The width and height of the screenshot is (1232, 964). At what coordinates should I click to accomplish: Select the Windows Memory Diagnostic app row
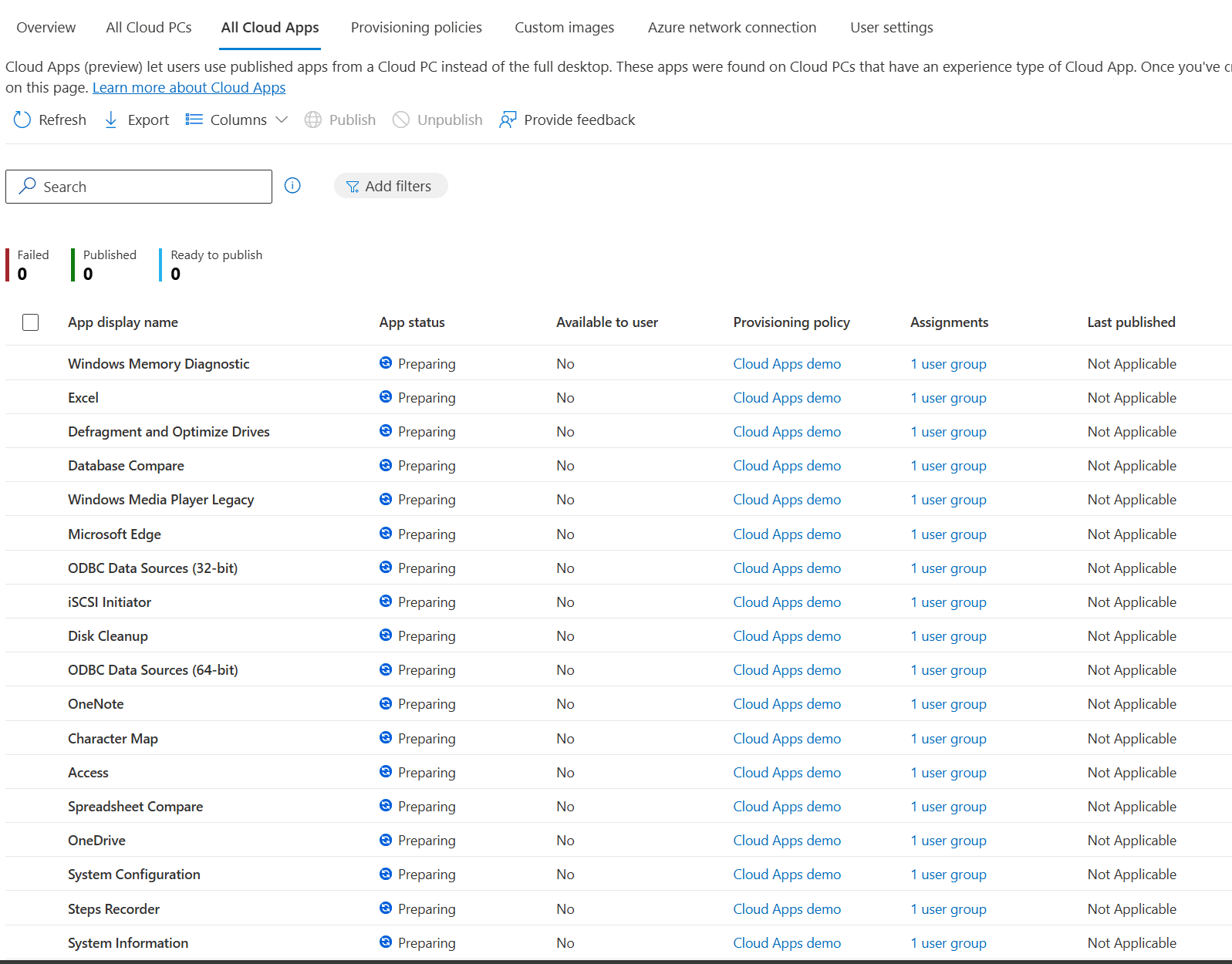pos(158,364)
